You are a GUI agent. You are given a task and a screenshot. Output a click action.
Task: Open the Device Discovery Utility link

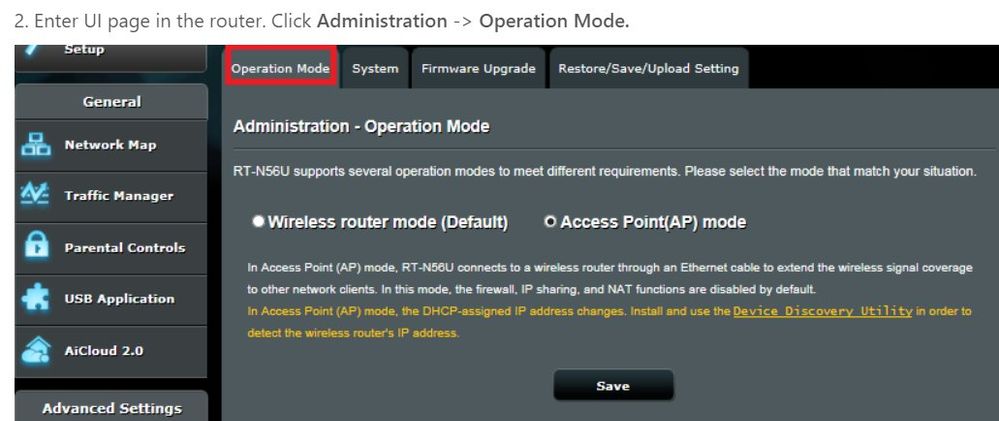[822, 311]
